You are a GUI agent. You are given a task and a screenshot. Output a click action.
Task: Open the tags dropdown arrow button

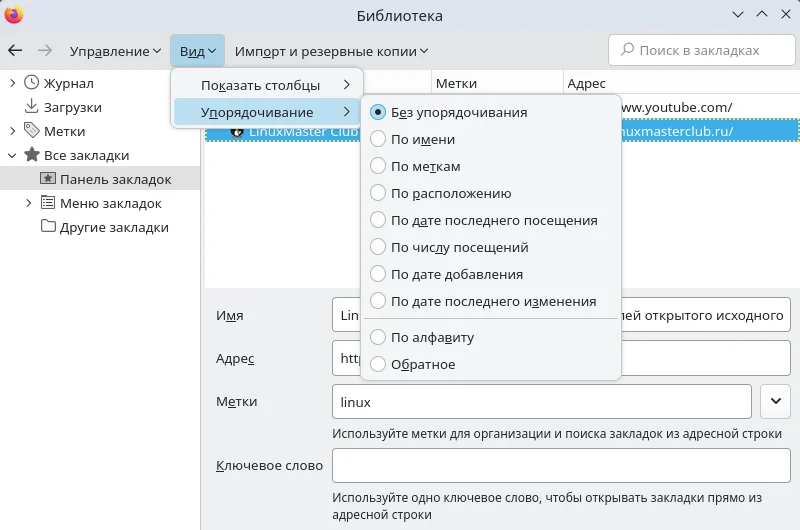776,401
